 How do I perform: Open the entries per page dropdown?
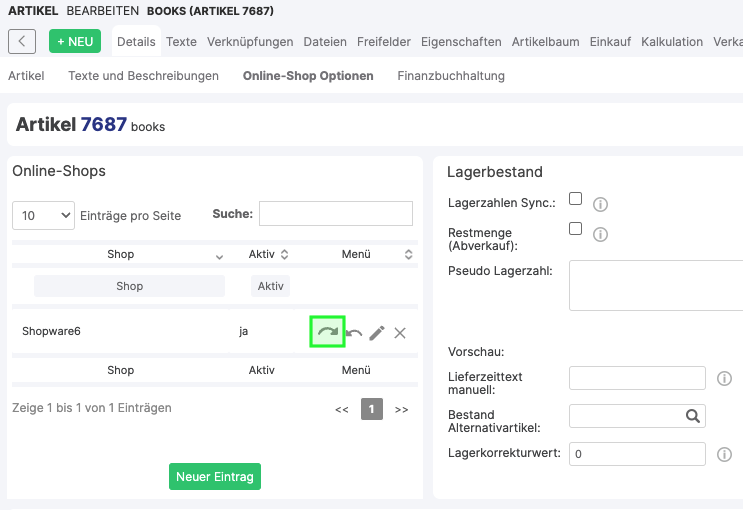43,215
